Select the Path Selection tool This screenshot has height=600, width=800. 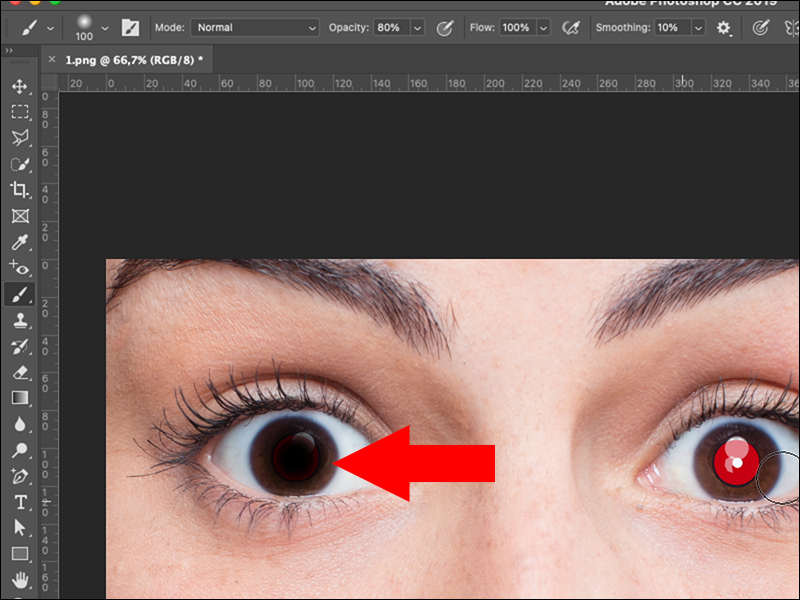[x=19, y=528]
